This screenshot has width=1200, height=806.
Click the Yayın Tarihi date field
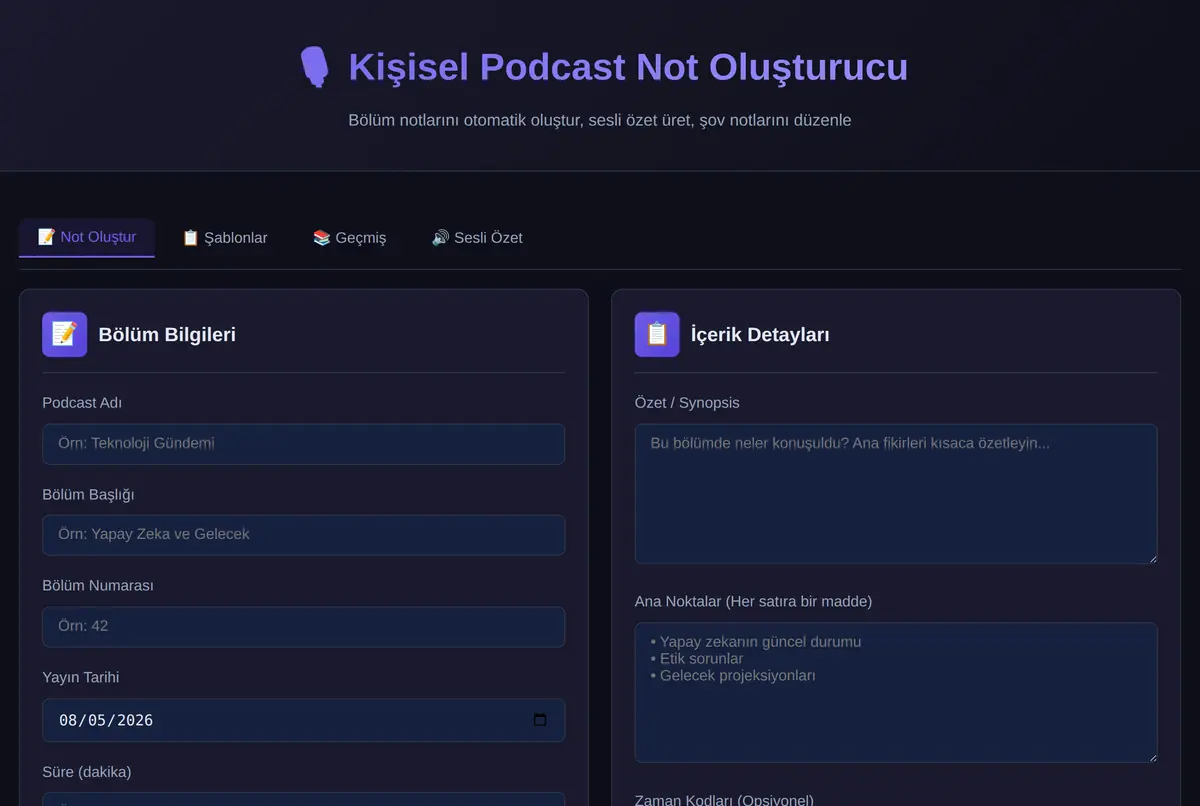click(x=303, y=720)
